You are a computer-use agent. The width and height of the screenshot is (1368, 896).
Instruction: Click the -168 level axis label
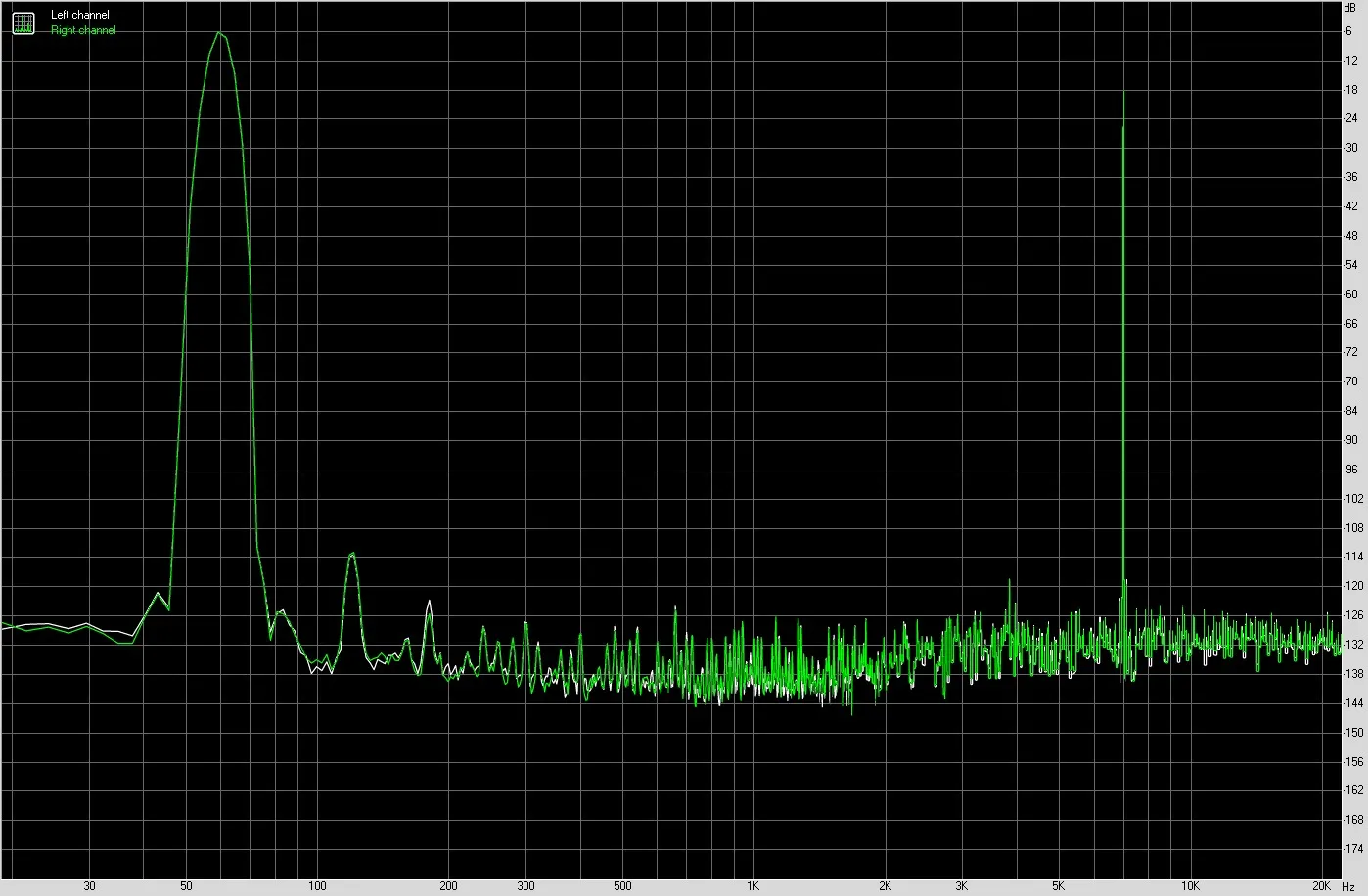[x=1353, y=821]
